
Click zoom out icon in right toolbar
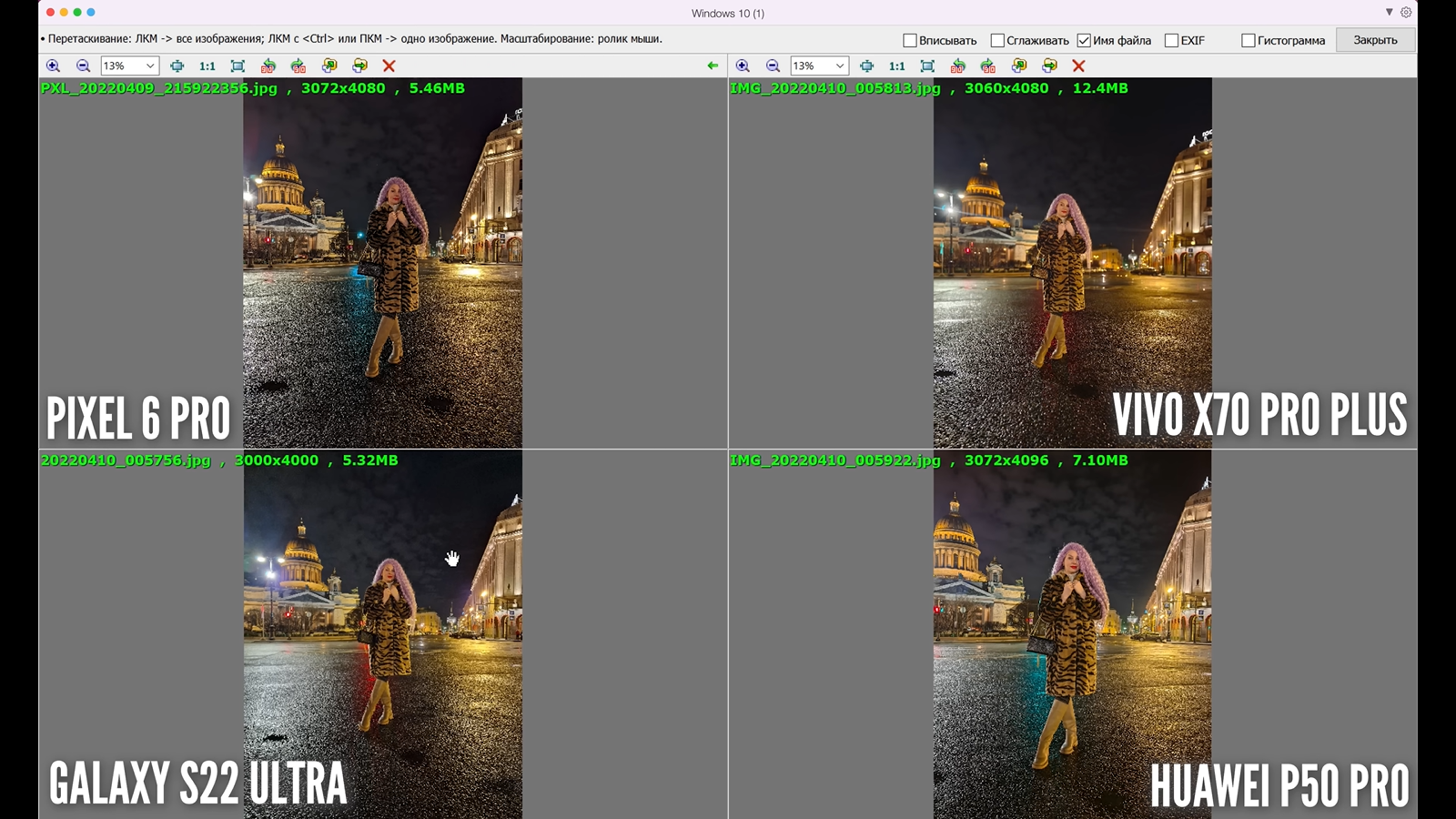click(x=773, y=66)
